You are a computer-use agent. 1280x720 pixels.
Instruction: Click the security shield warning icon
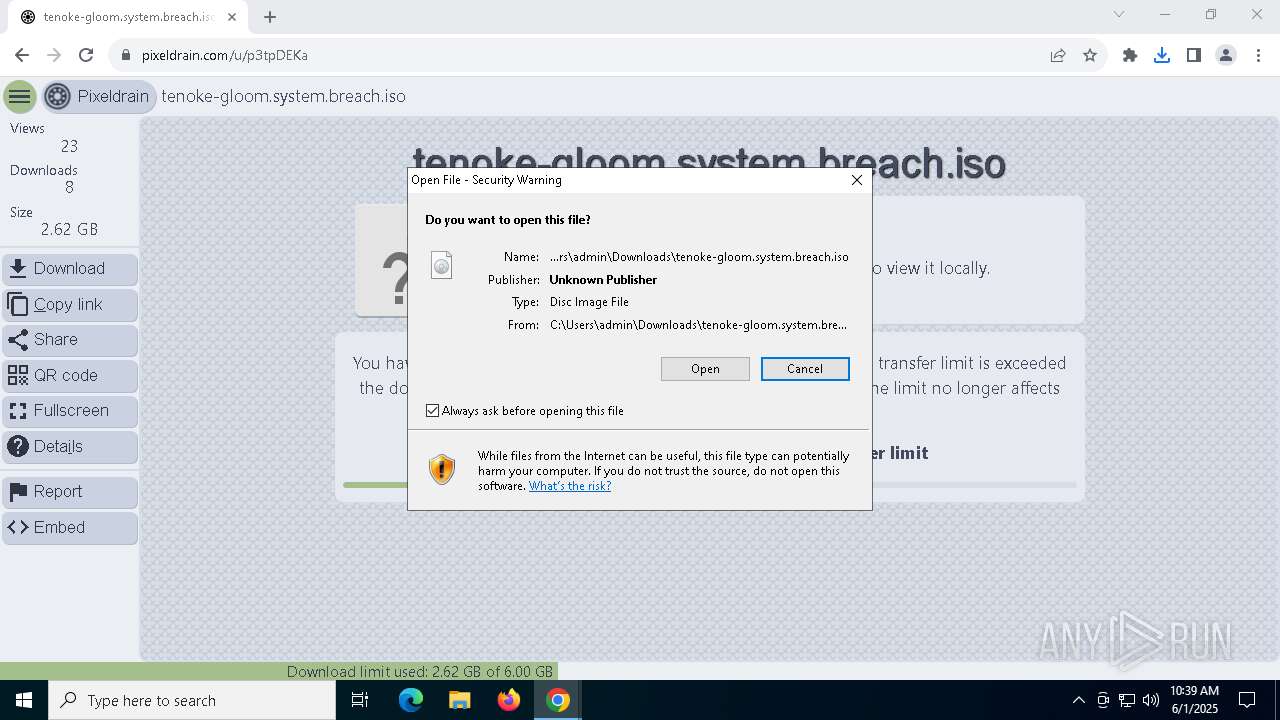pos(442,469)
